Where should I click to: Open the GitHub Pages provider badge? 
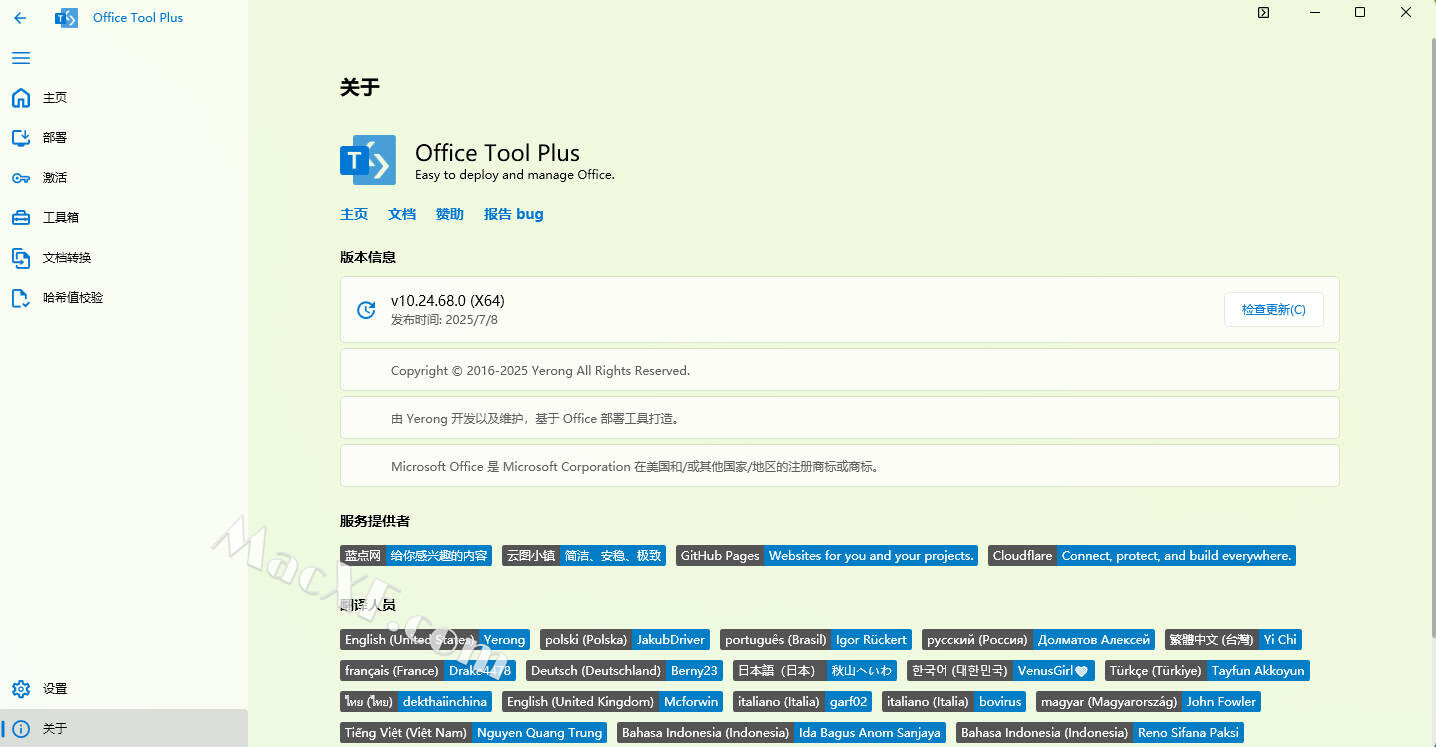[x=827, y=556]
